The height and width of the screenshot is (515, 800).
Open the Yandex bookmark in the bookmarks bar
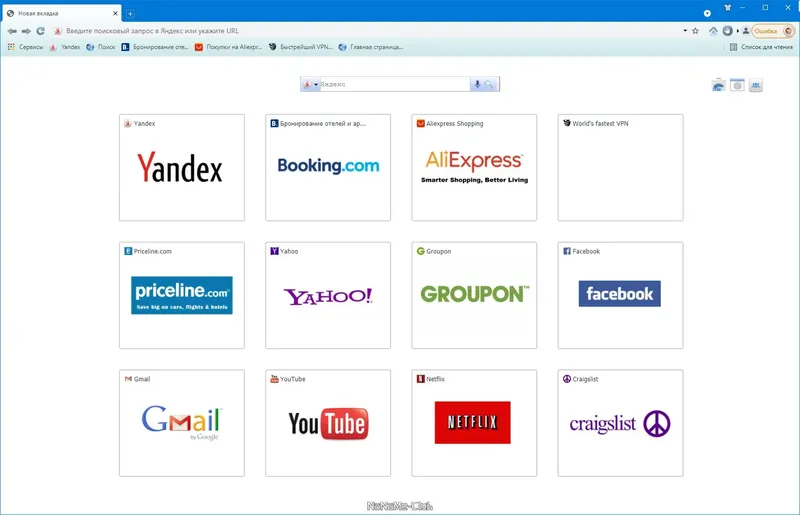pyautogui.click(x=65, y=47)
